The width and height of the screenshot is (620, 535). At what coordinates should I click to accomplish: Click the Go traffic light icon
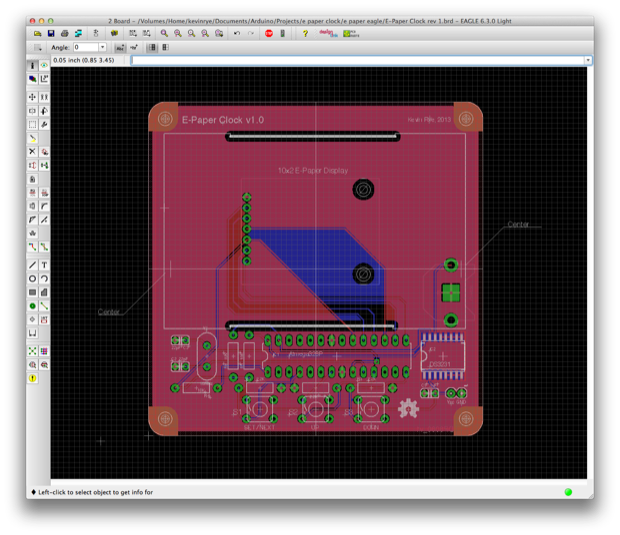pos(282,34)
